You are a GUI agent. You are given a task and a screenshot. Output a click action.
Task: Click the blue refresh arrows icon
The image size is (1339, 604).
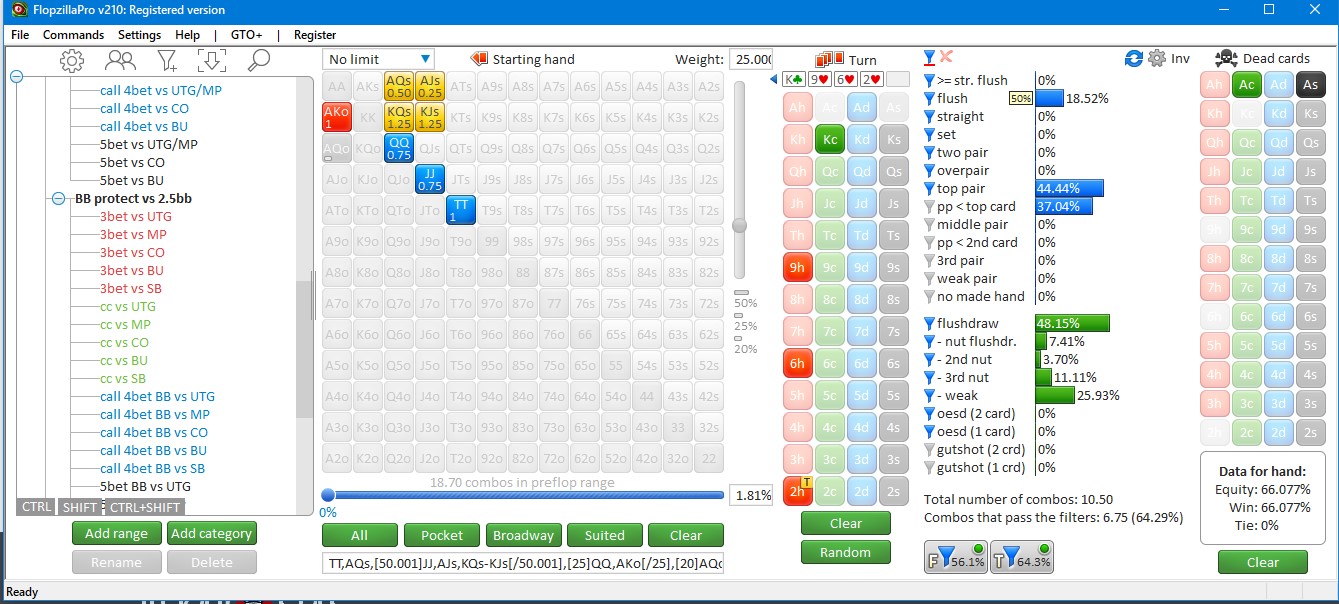[1133, 59]
